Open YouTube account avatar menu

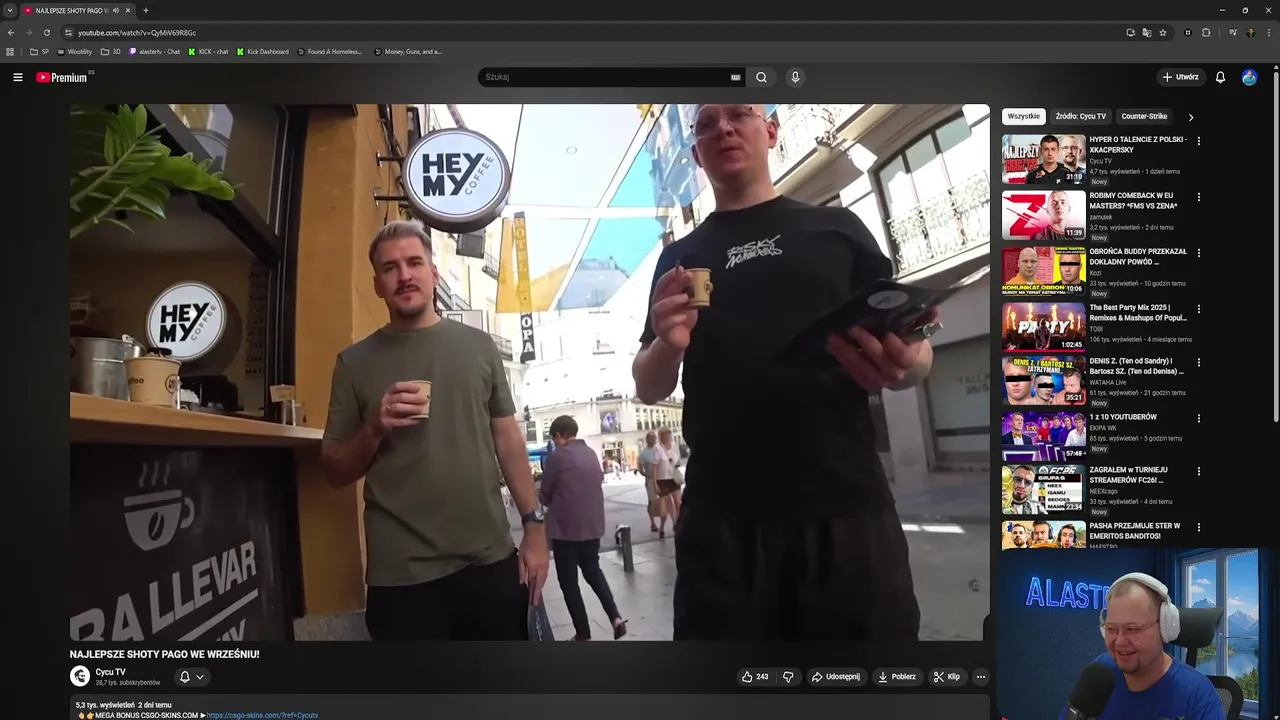(1249, 77)
